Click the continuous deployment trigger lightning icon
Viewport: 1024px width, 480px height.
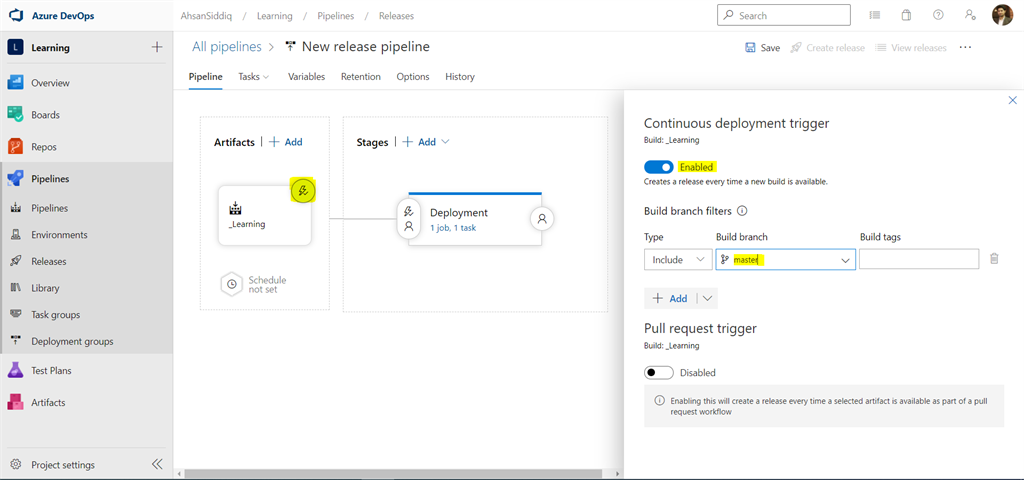(x=303, y=190)
